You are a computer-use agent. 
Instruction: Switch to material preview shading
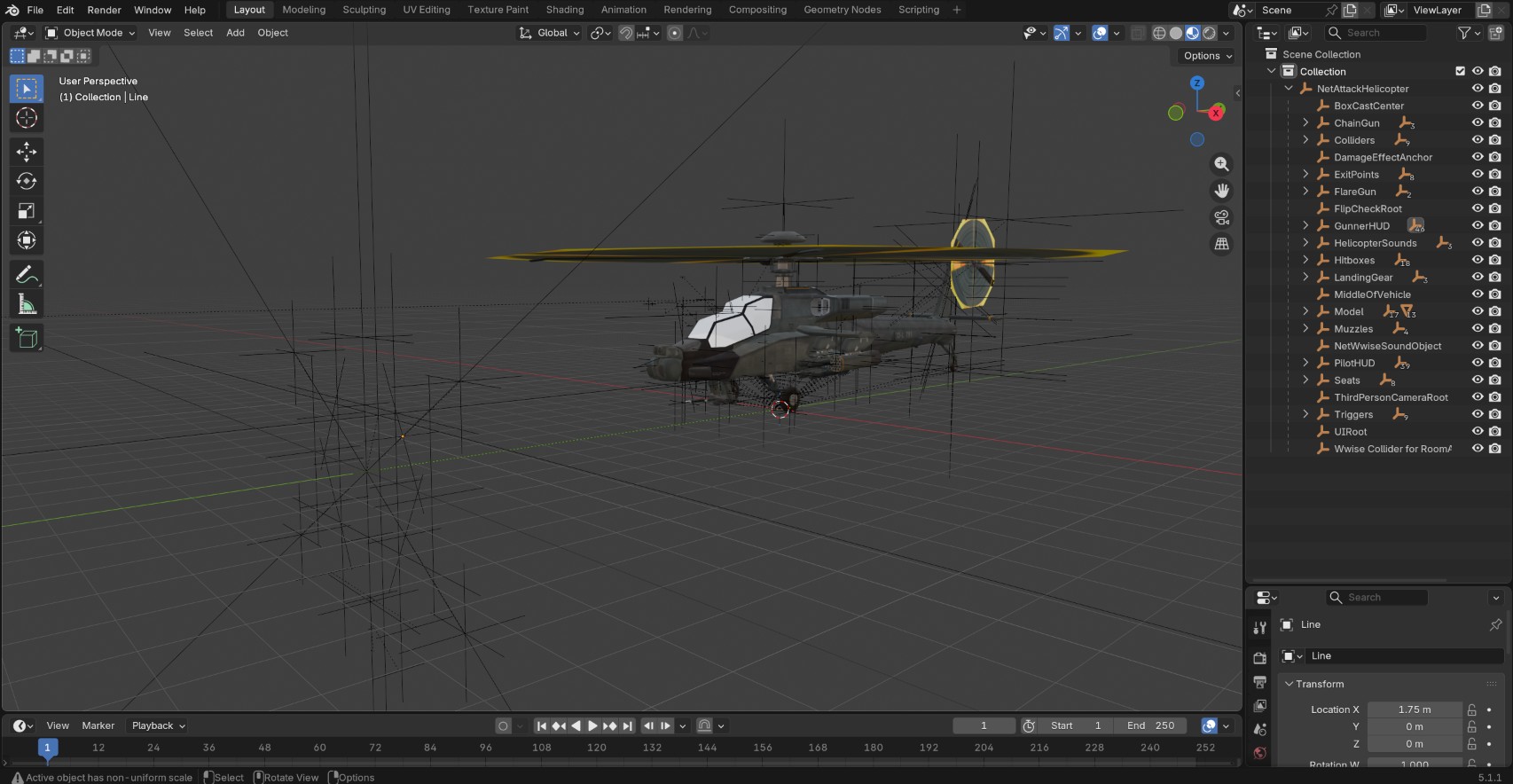point(1193,33)
